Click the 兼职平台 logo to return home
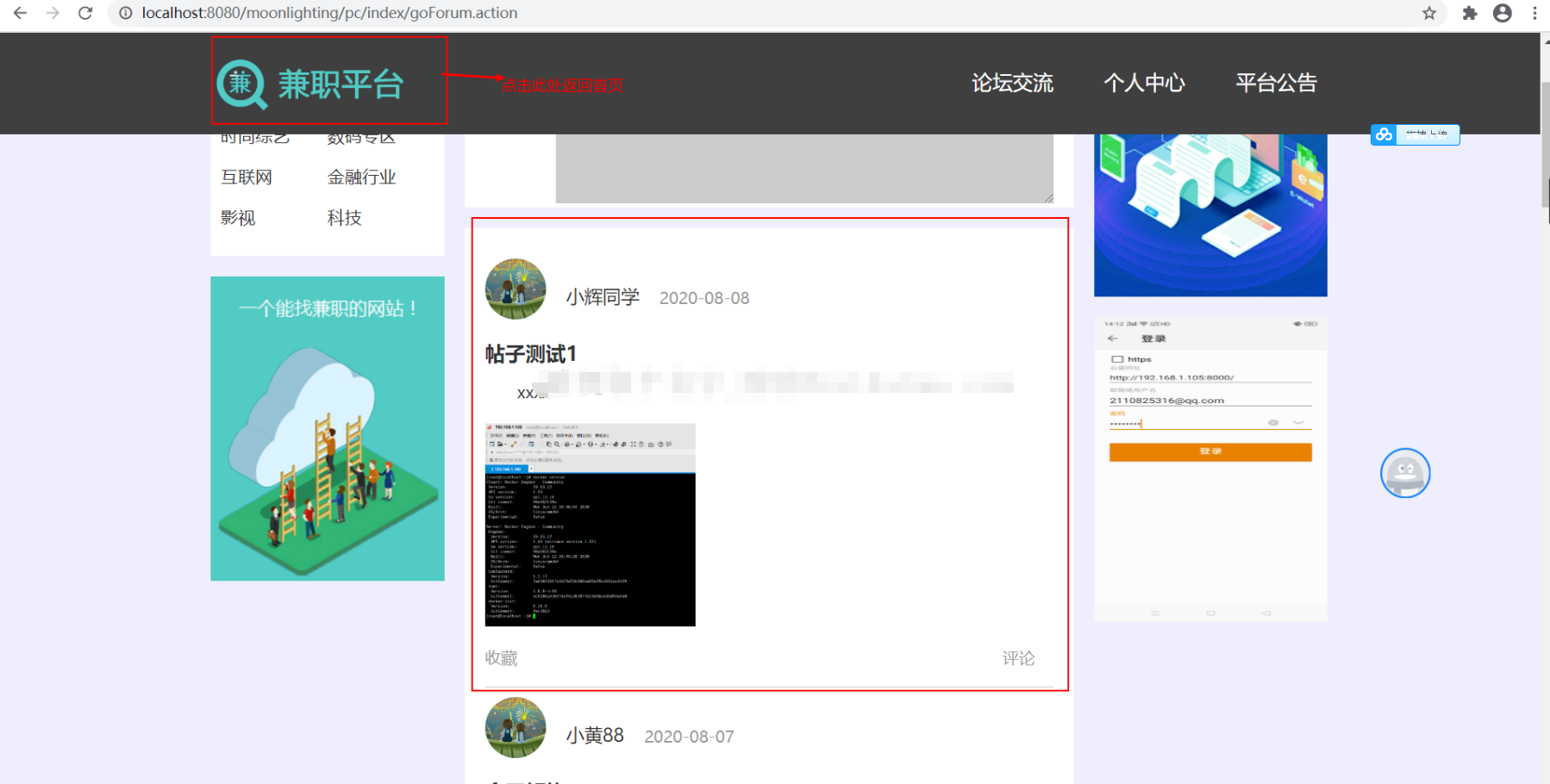The height and width of the screenshot is (784, 1550). tap(310, 84)
